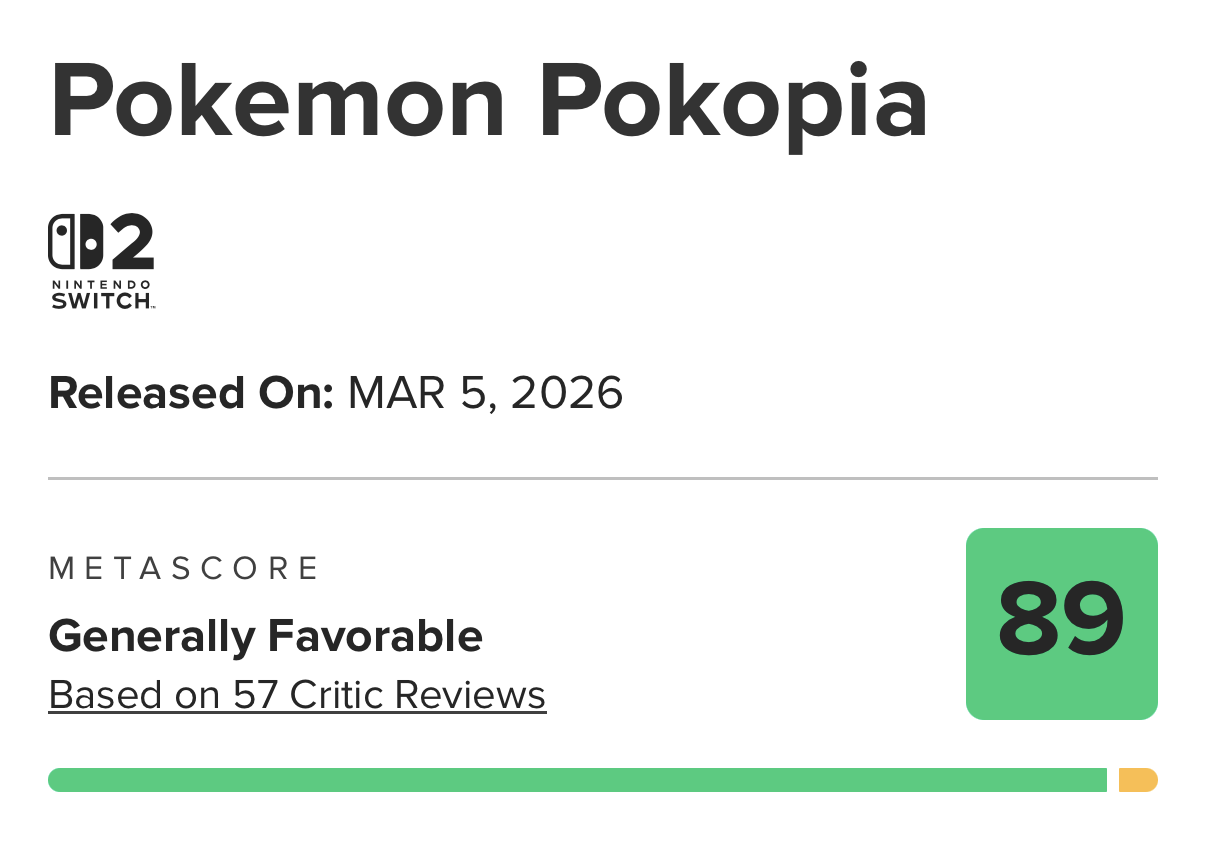1206x849 pixels.
Task: Click the release year "2026"
Action: (x=567, y=393)
